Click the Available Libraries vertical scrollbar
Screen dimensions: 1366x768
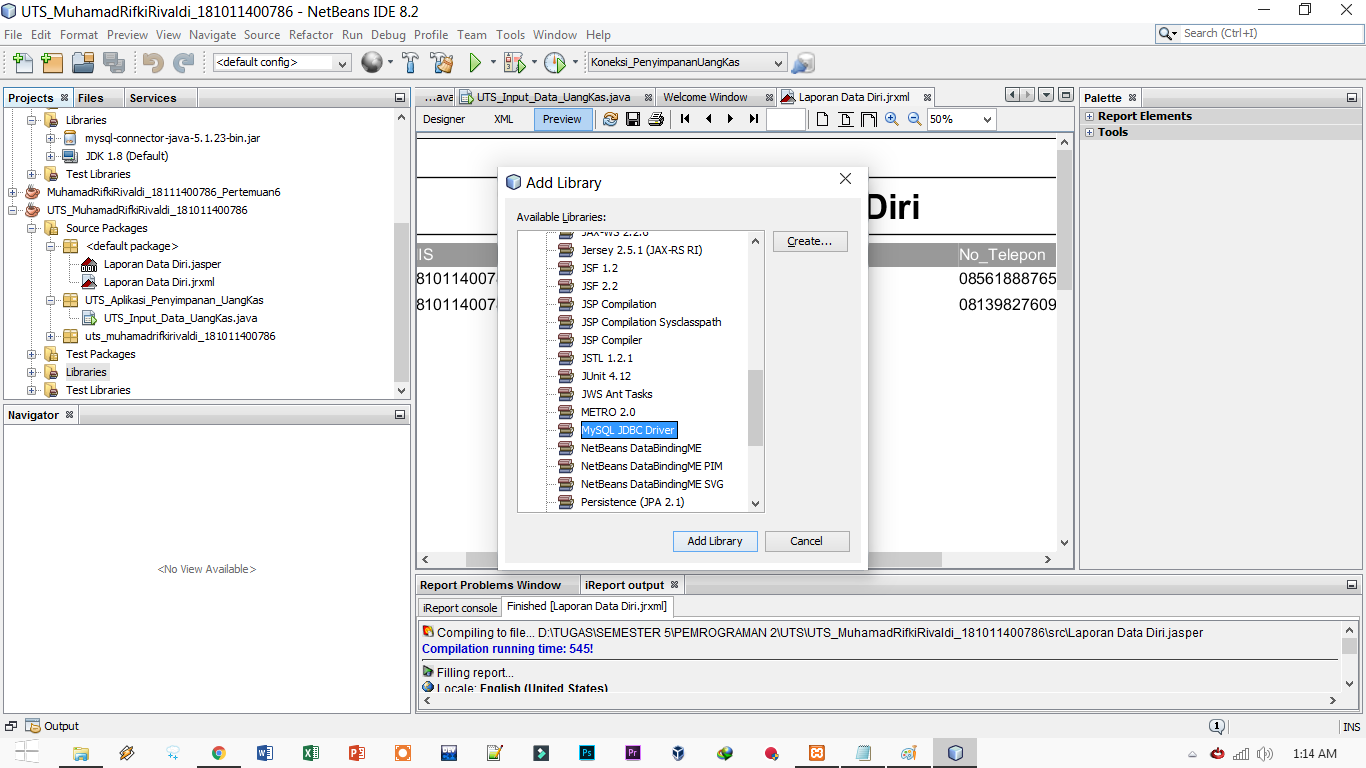(755, 408)
